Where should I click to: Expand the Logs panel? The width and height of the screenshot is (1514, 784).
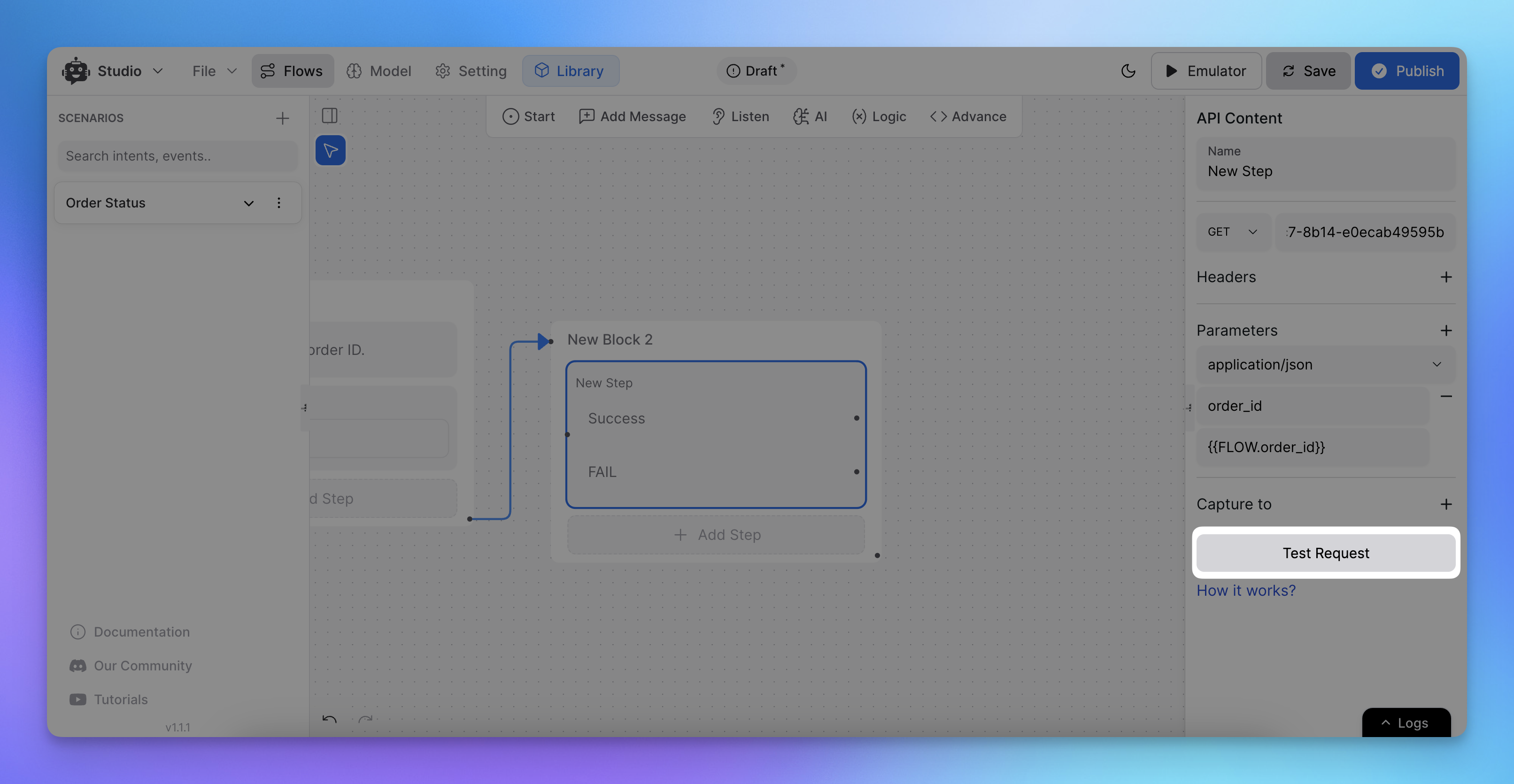tap(1406, 723)
